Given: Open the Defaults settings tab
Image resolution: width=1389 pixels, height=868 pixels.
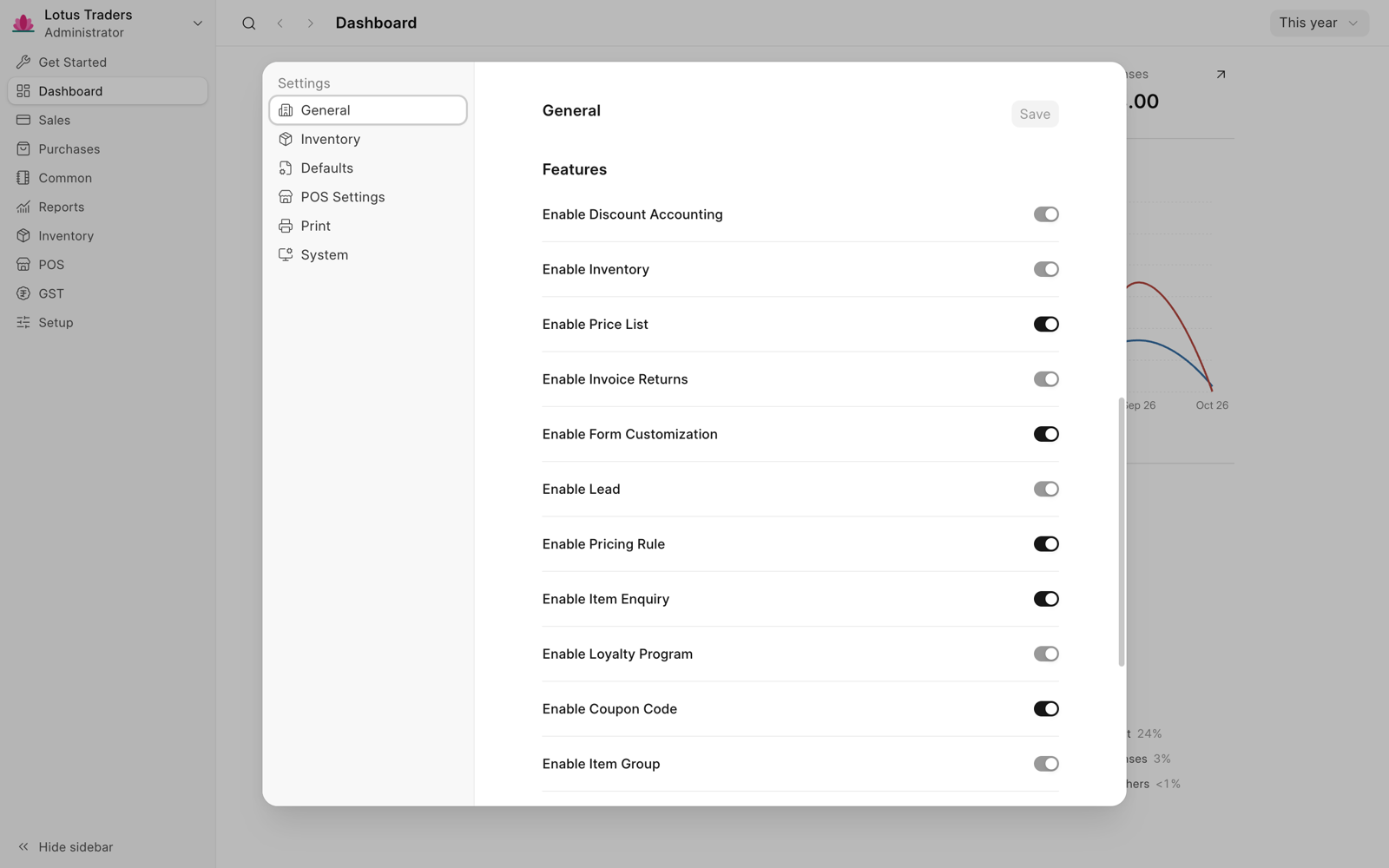Looking at the screenshot, I should pyautogui.click(x=368, y=168).
